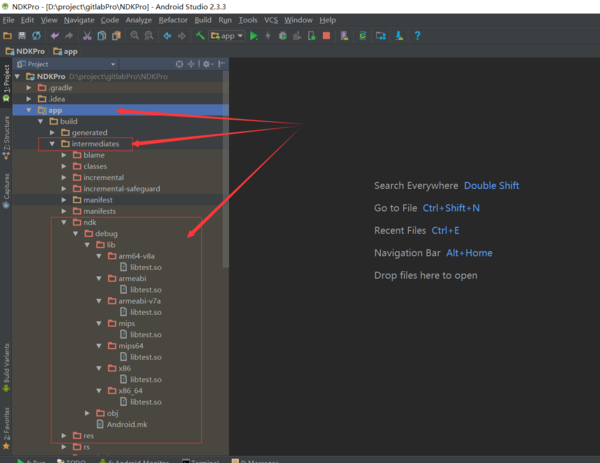
Task: Toggle the Captures side tab
Action: point(6,191)
